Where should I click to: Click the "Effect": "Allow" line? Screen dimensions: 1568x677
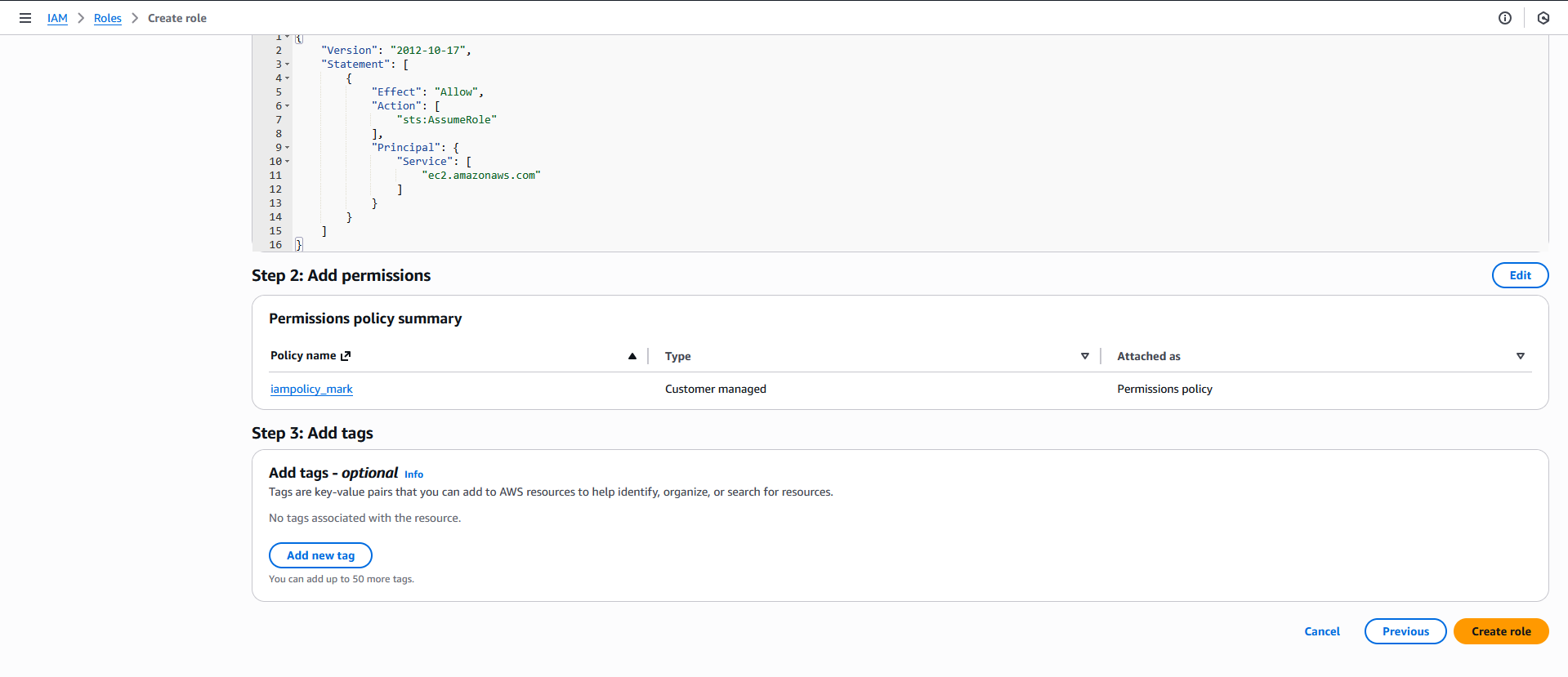point(428,92)
